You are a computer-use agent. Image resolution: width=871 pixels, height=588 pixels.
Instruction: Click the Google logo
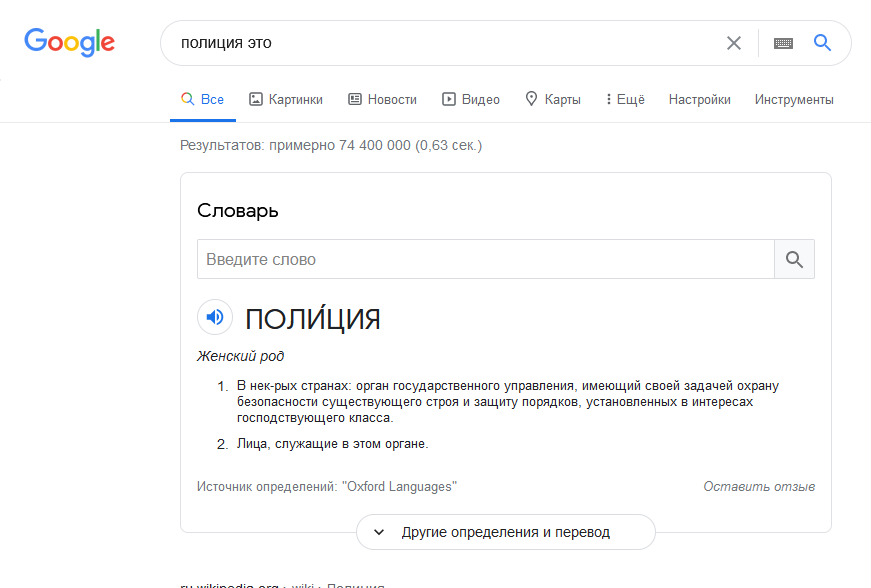(x=70, y=42)
